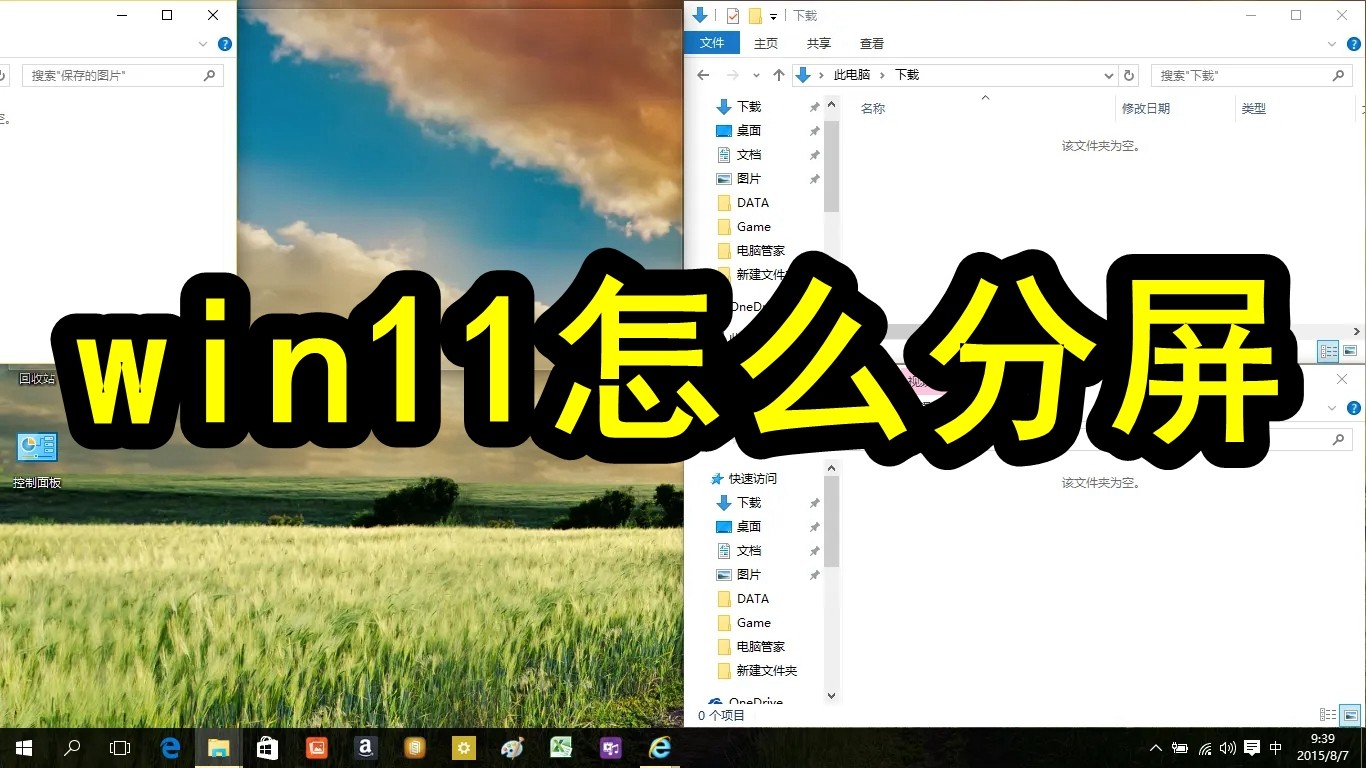This screenshot has height=768, width=1366.
Task: Click the lower navigation pane scroll-up arrow
Action: click(x=831, y=467)
